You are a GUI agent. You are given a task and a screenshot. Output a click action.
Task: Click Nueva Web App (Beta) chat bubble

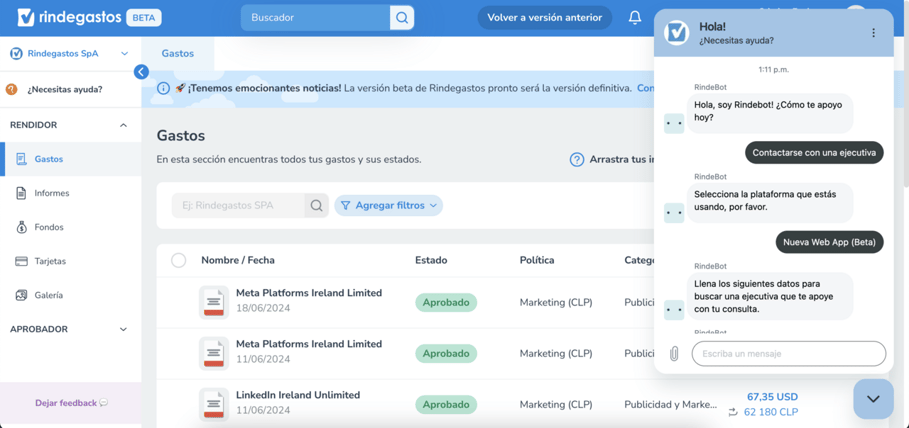(830, 242)
